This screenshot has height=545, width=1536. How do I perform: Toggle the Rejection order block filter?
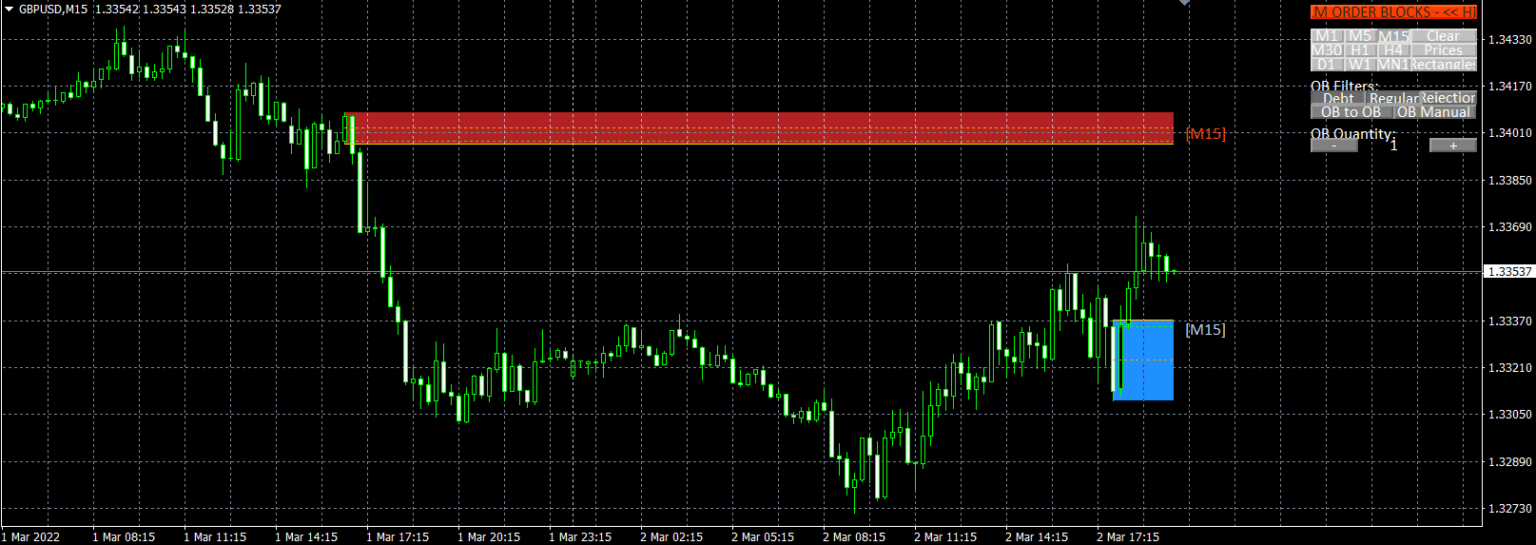coord(1449,98)
